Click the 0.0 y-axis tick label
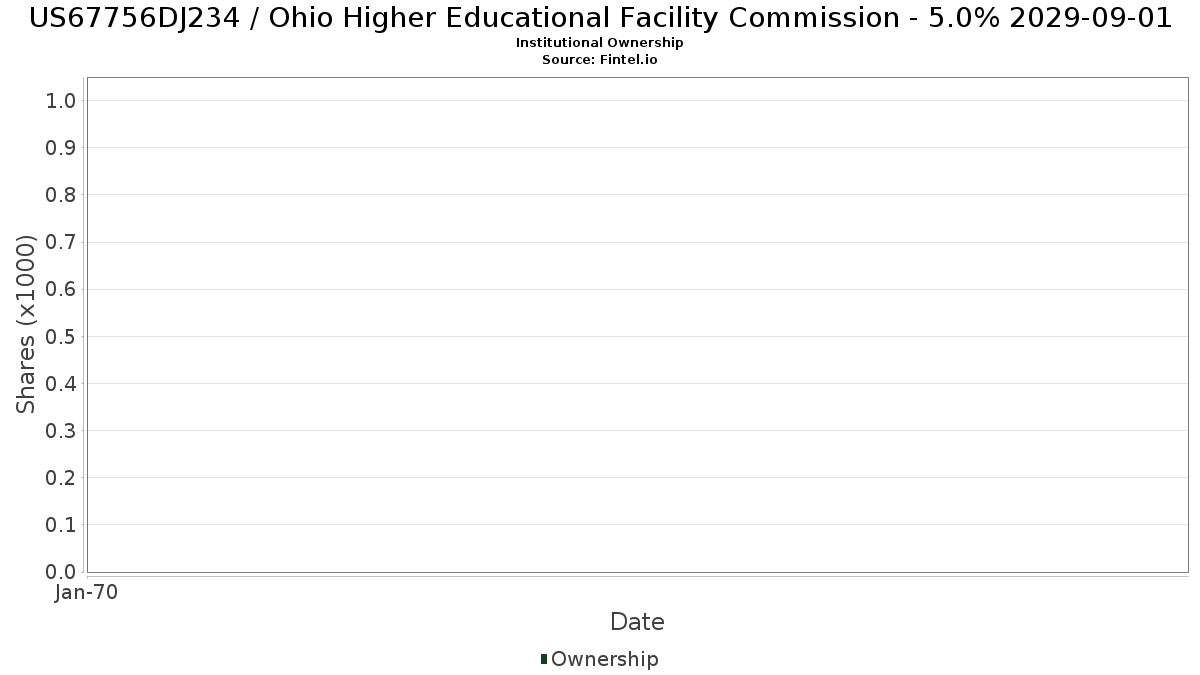Screen dimensions: 1200x675 click(61, 572)
